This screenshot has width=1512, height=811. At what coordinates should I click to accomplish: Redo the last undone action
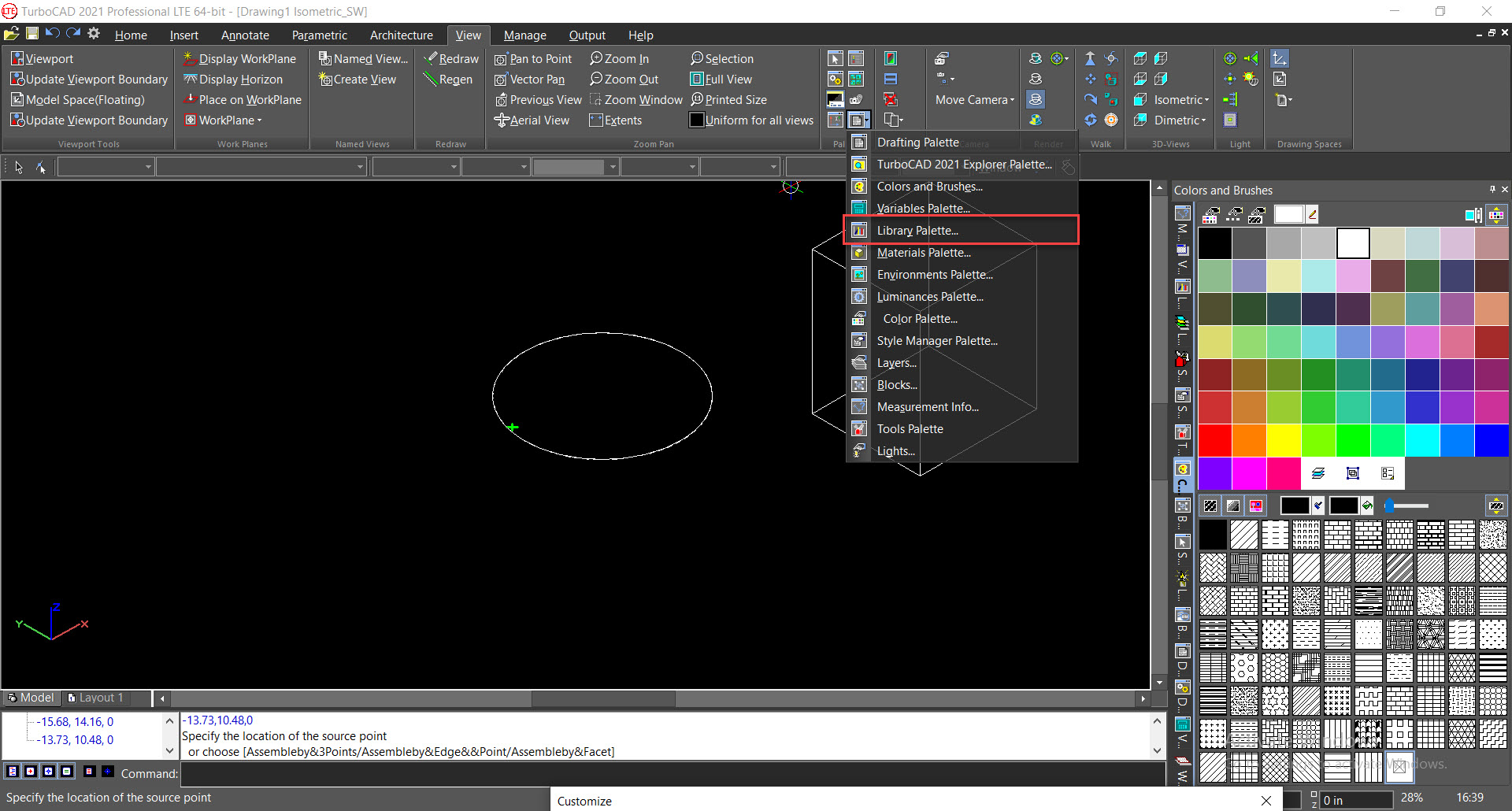[73, 34]
